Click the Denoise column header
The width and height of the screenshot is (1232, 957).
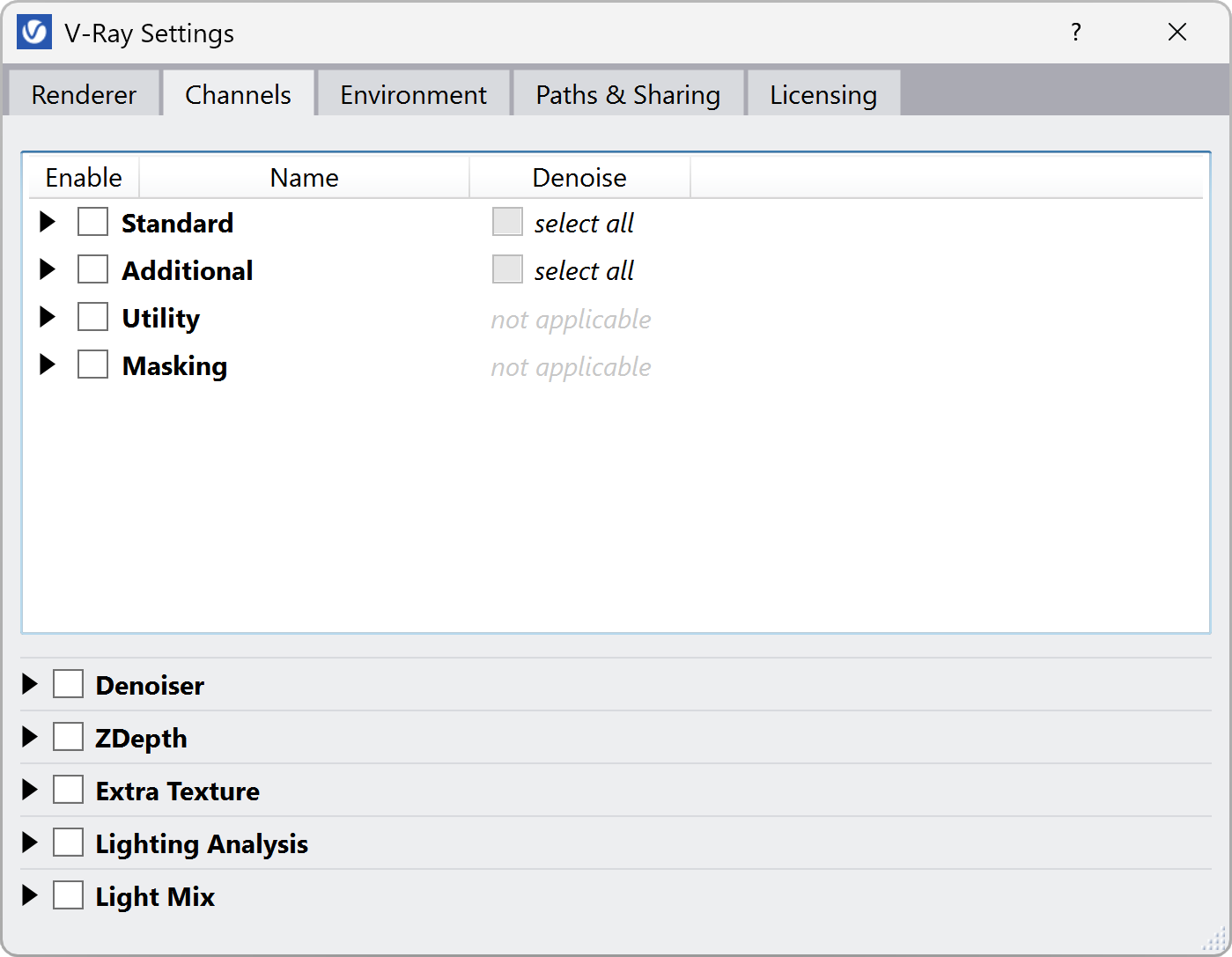(579, 177)
